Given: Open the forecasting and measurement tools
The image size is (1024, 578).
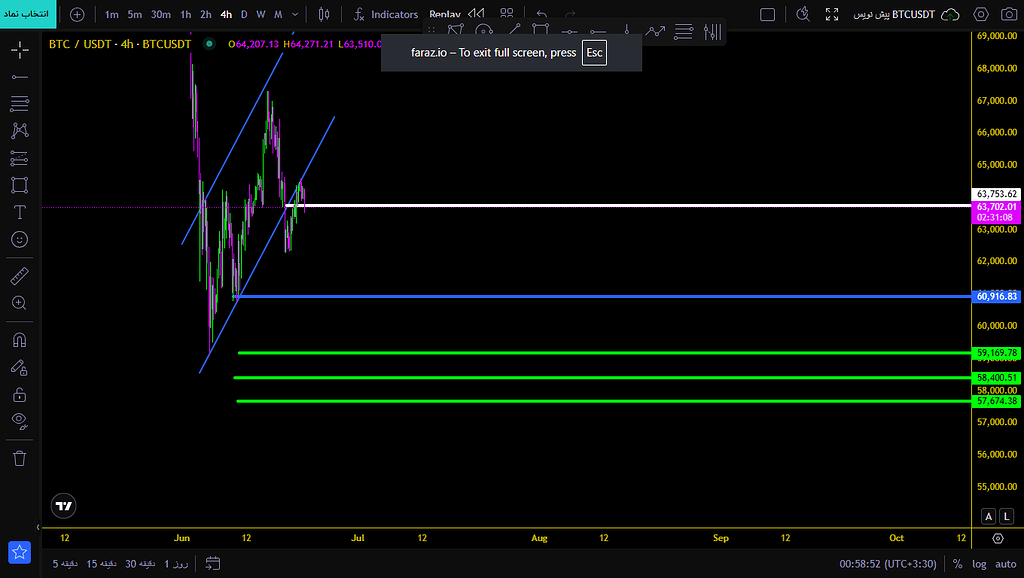Looking at the screenshot, I should [x=20, y=158].
